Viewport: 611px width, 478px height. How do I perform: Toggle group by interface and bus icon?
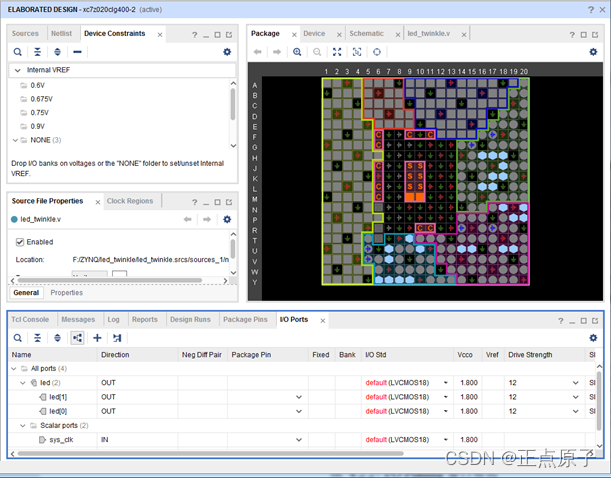pos(77,338)
